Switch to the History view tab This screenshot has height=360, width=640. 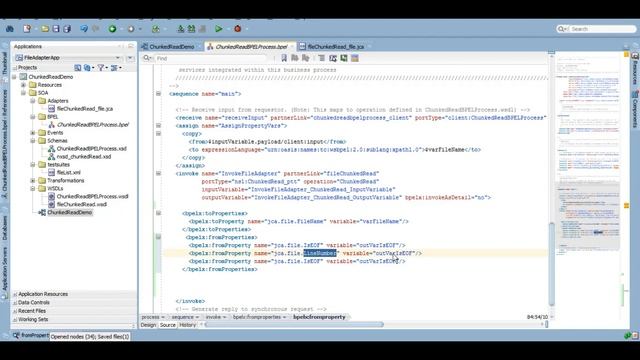tap(187, 325)
